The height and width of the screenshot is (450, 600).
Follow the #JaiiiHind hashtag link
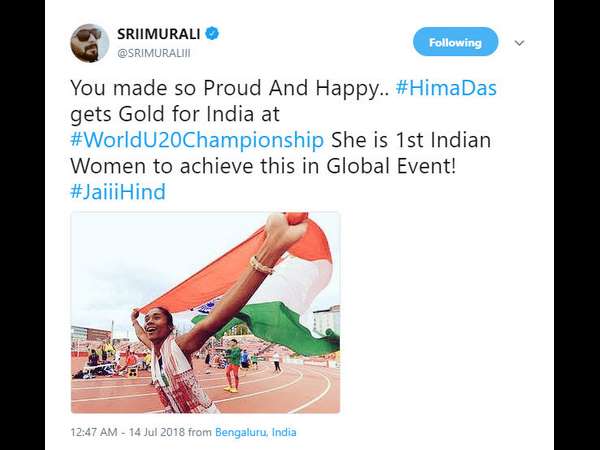click(x=118, y=192)
